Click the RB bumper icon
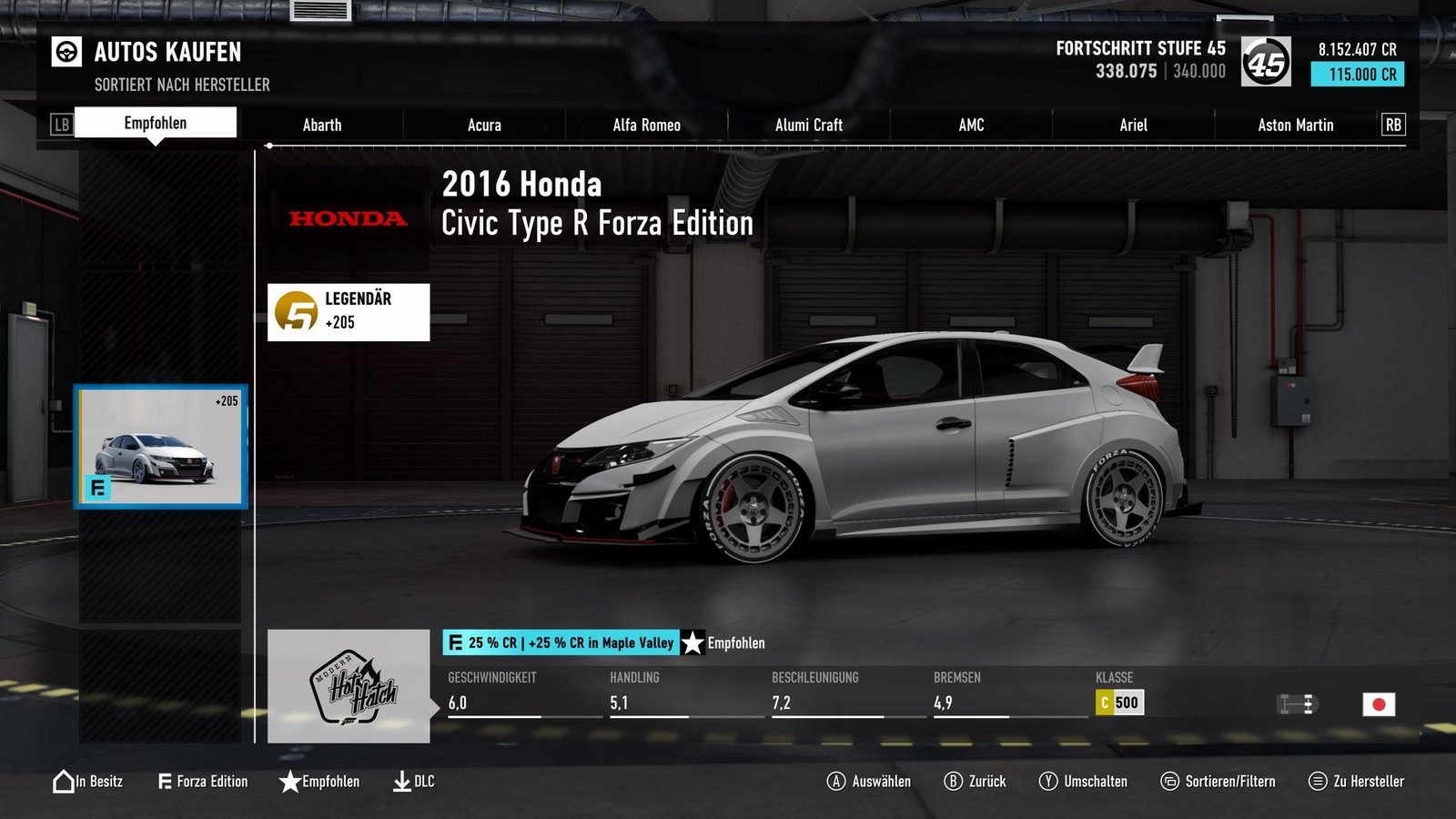Screen dimensions: 1456x819 [x=1393, y=125]
